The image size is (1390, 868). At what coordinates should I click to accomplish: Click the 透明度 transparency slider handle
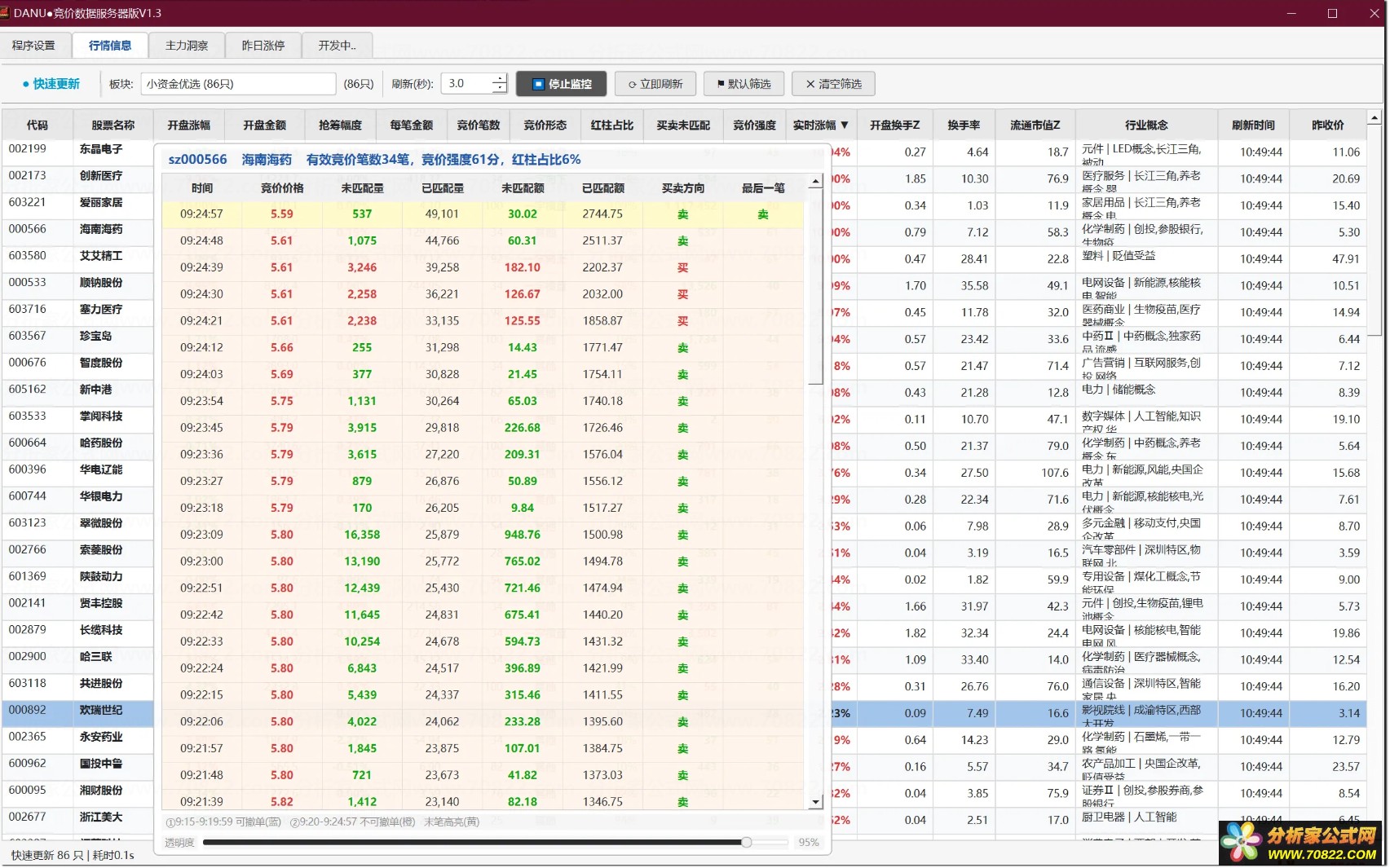coord(746,842)
